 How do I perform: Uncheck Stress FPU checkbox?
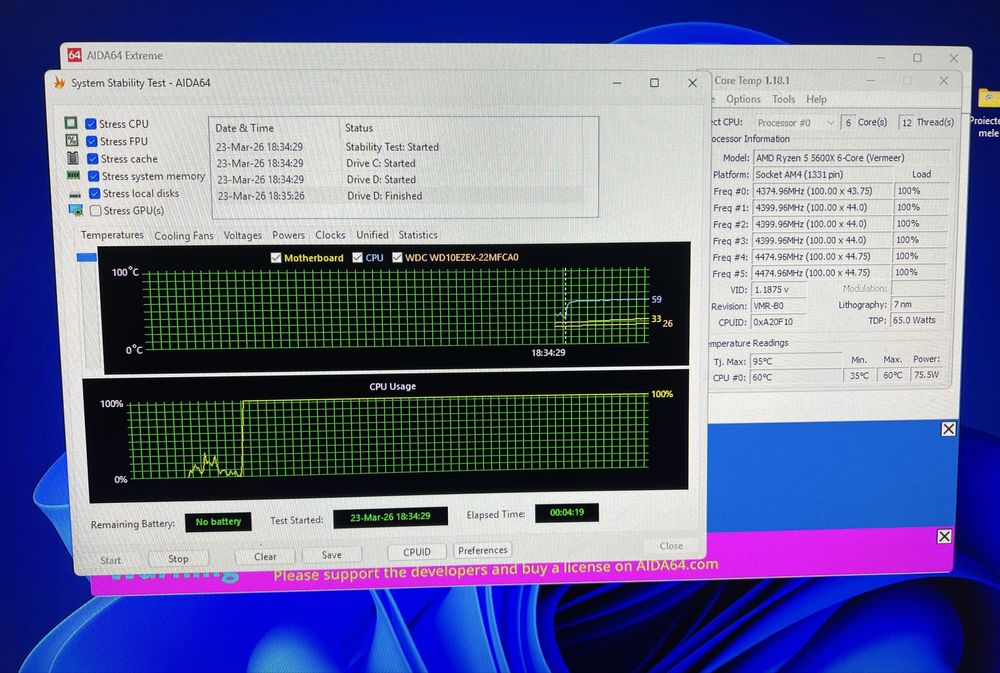(92, 141)
